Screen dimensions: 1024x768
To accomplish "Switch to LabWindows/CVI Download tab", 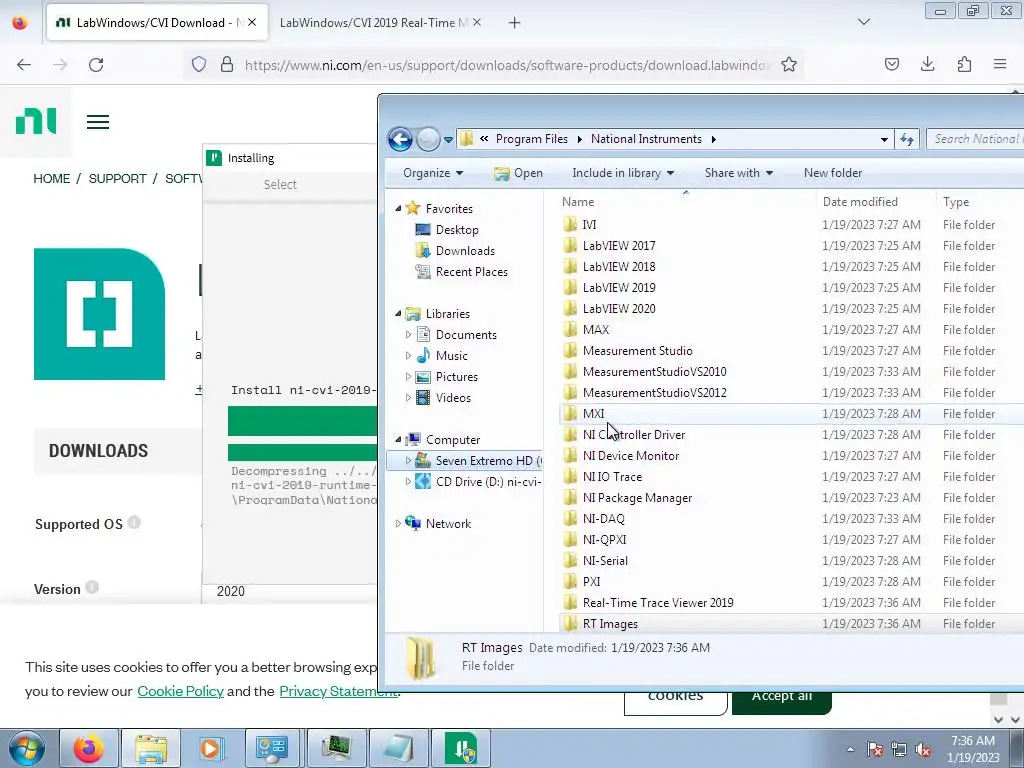I will point(157,23).
